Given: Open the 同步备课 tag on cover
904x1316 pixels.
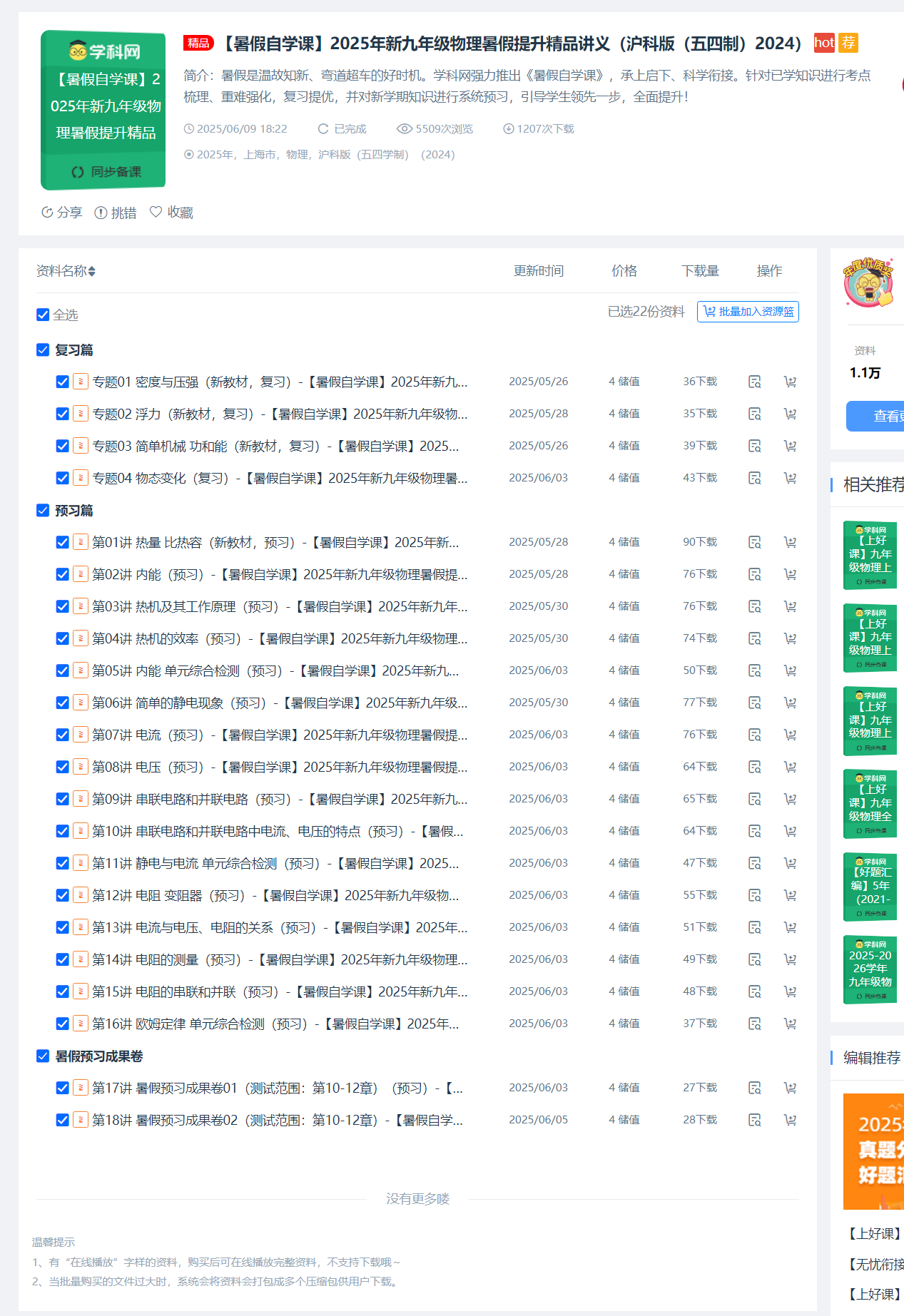Looking at the screenshot, I should point(106,172).
